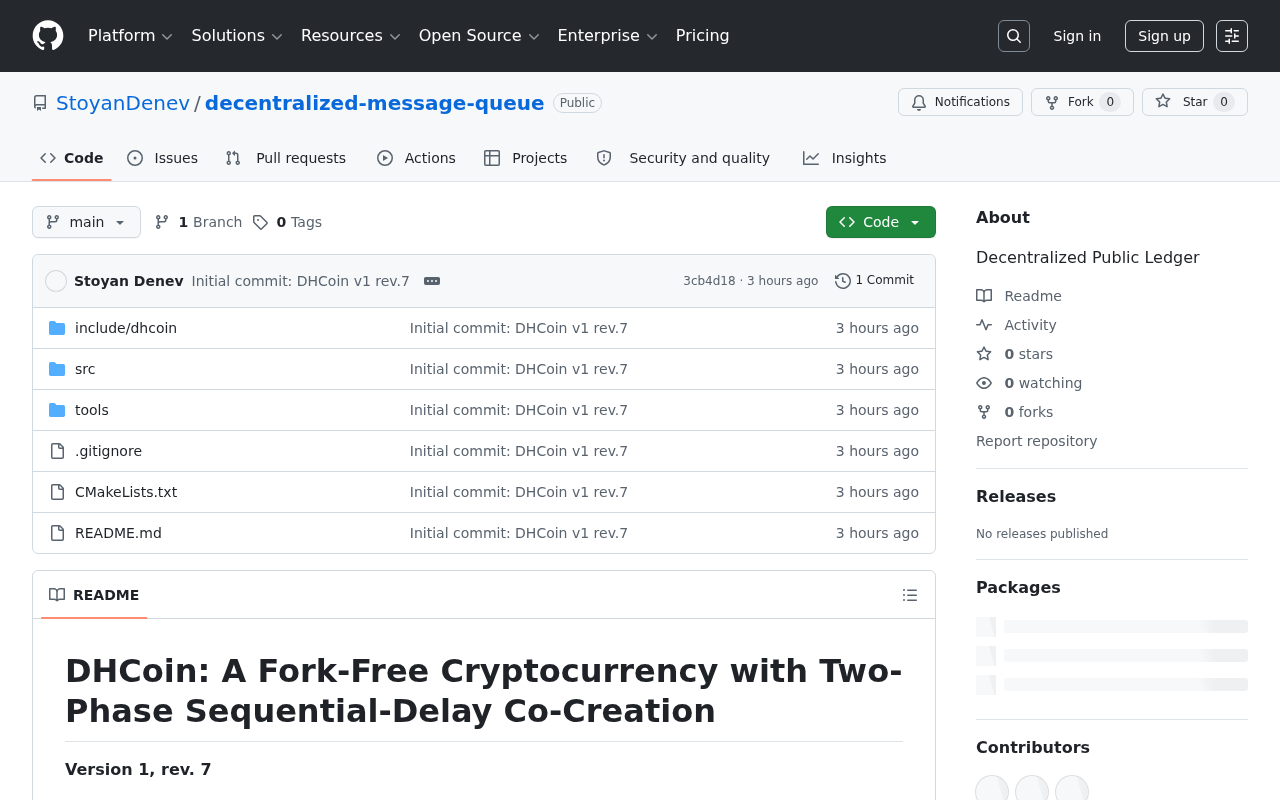Open the Actions tab
Viewport: 1280px width, 800px height.
pyautogui.click(x=416, y=158)
